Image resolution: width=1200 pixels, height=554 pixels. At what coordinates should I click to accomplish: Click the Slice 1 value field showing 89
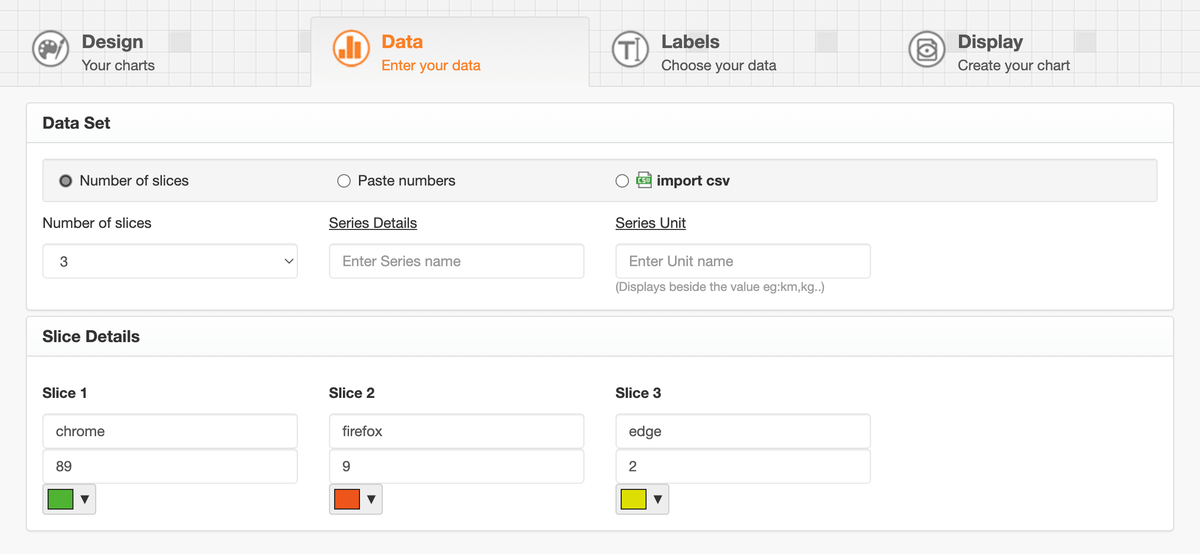(x=170, y=466)
